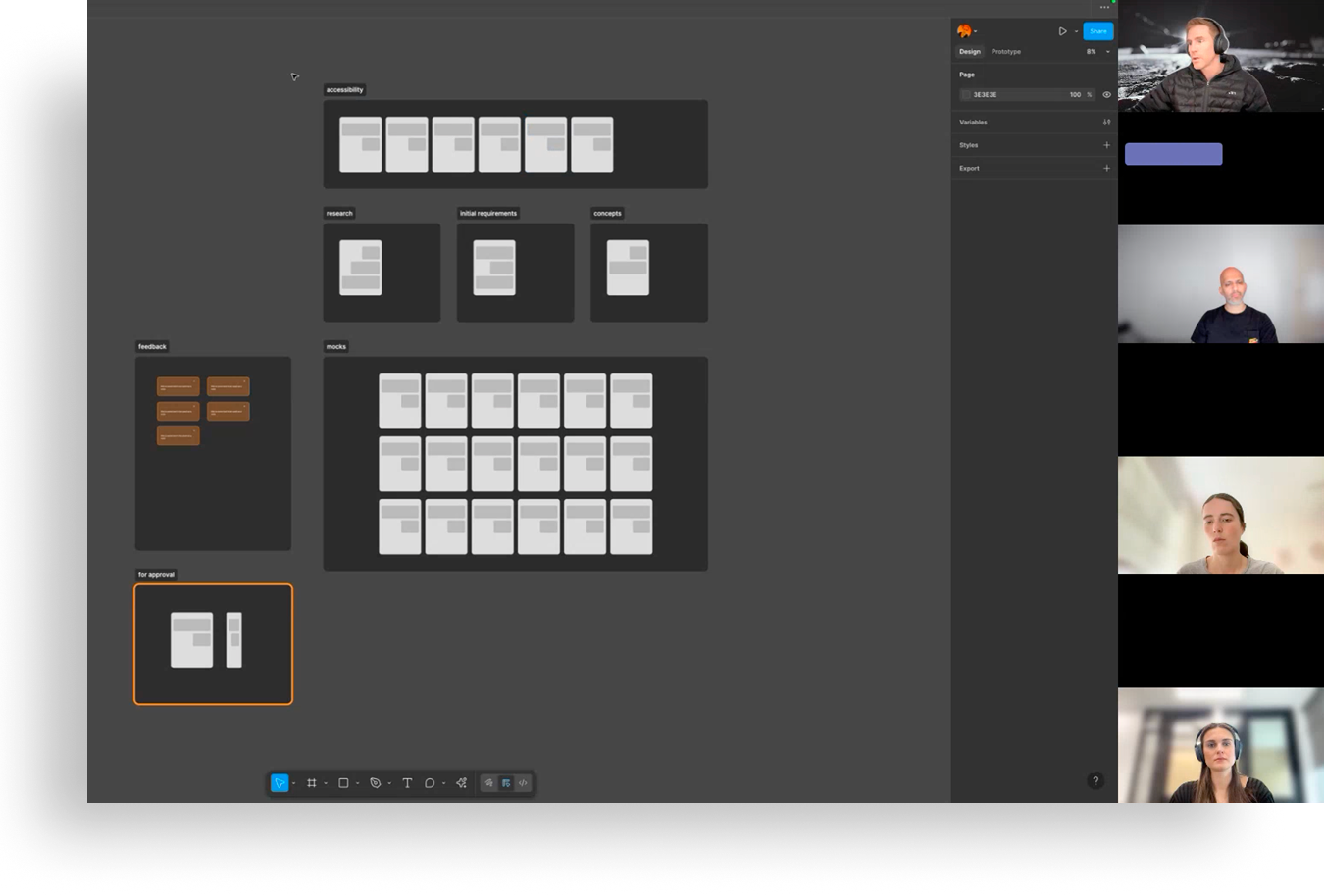This screenshot has height=896, width=1324.
Task: Open the Variables settings icon
Action: coord(1107,123)
